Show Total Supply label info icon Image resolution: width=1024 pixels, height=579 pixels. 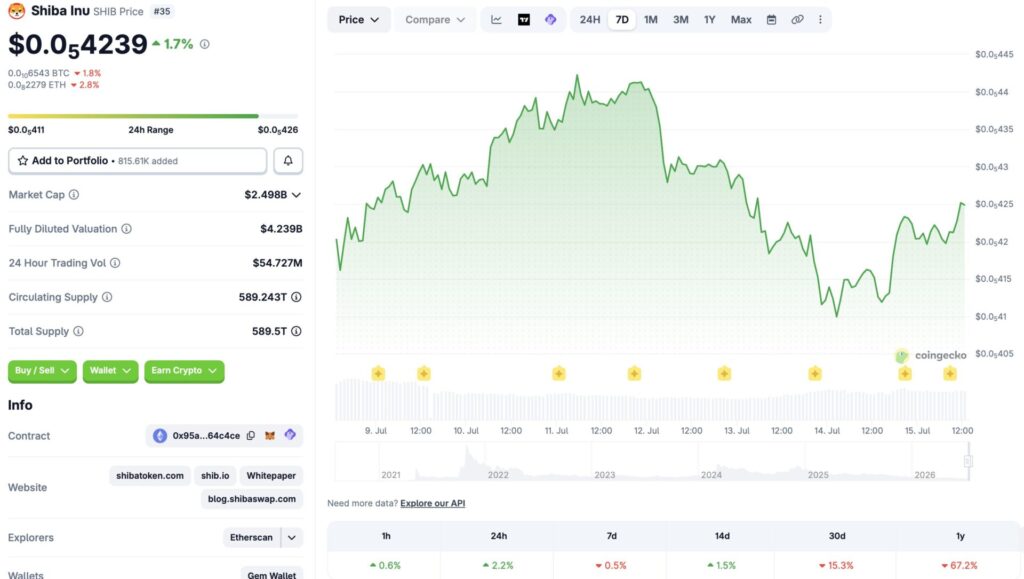coord(78,331)
